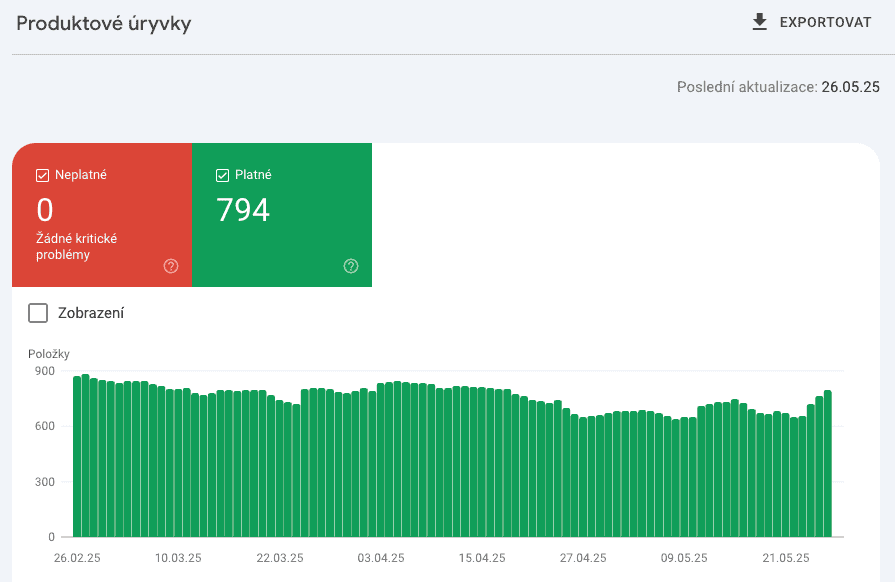Open help icon in the red Neplatné card
Screen dimensions: 895x582
point(171,266)
